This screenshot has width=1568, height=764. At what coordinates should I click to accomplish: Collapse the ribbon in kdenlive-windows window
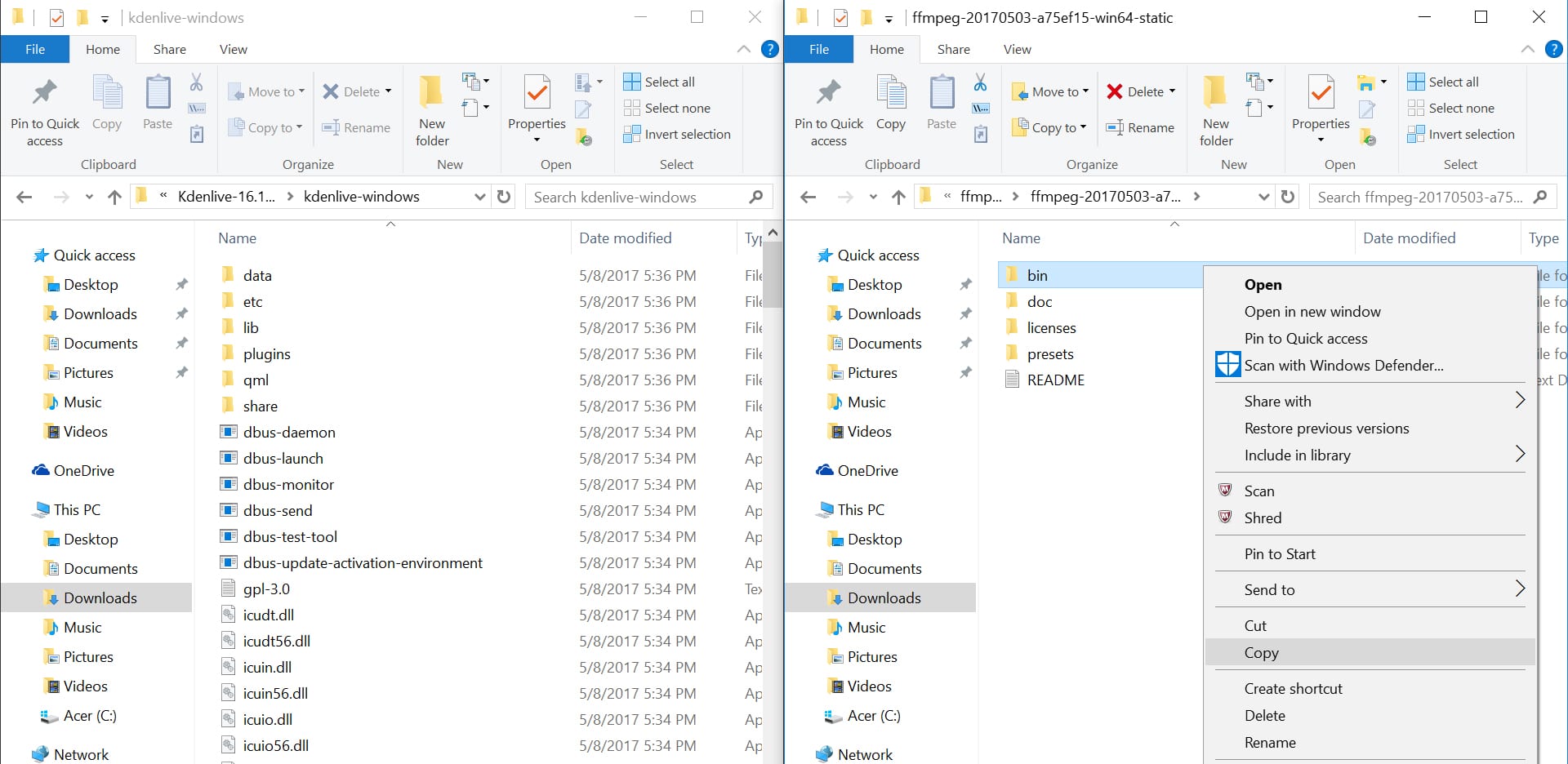(744, 49)
